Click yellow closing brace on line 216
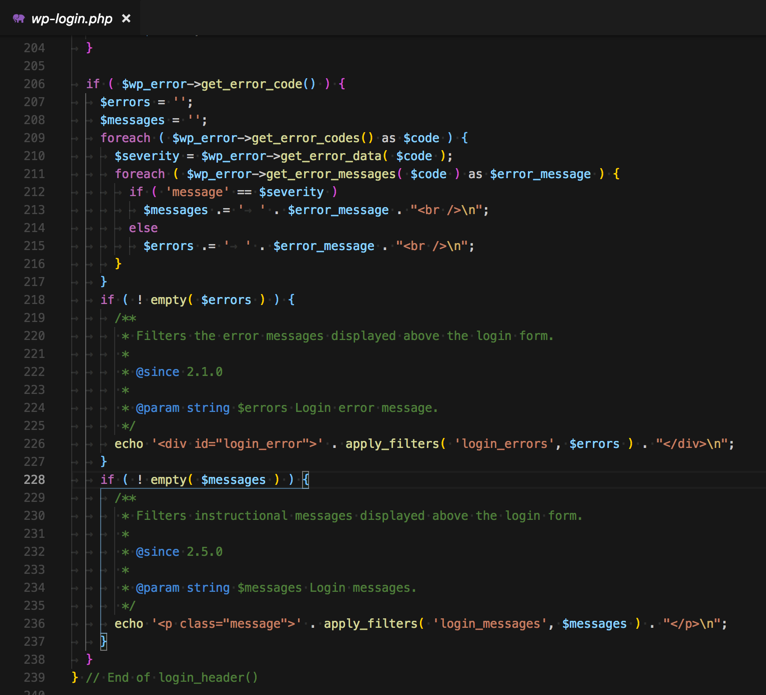The width and height of the screenshot is (766, 695). point(118,264)
